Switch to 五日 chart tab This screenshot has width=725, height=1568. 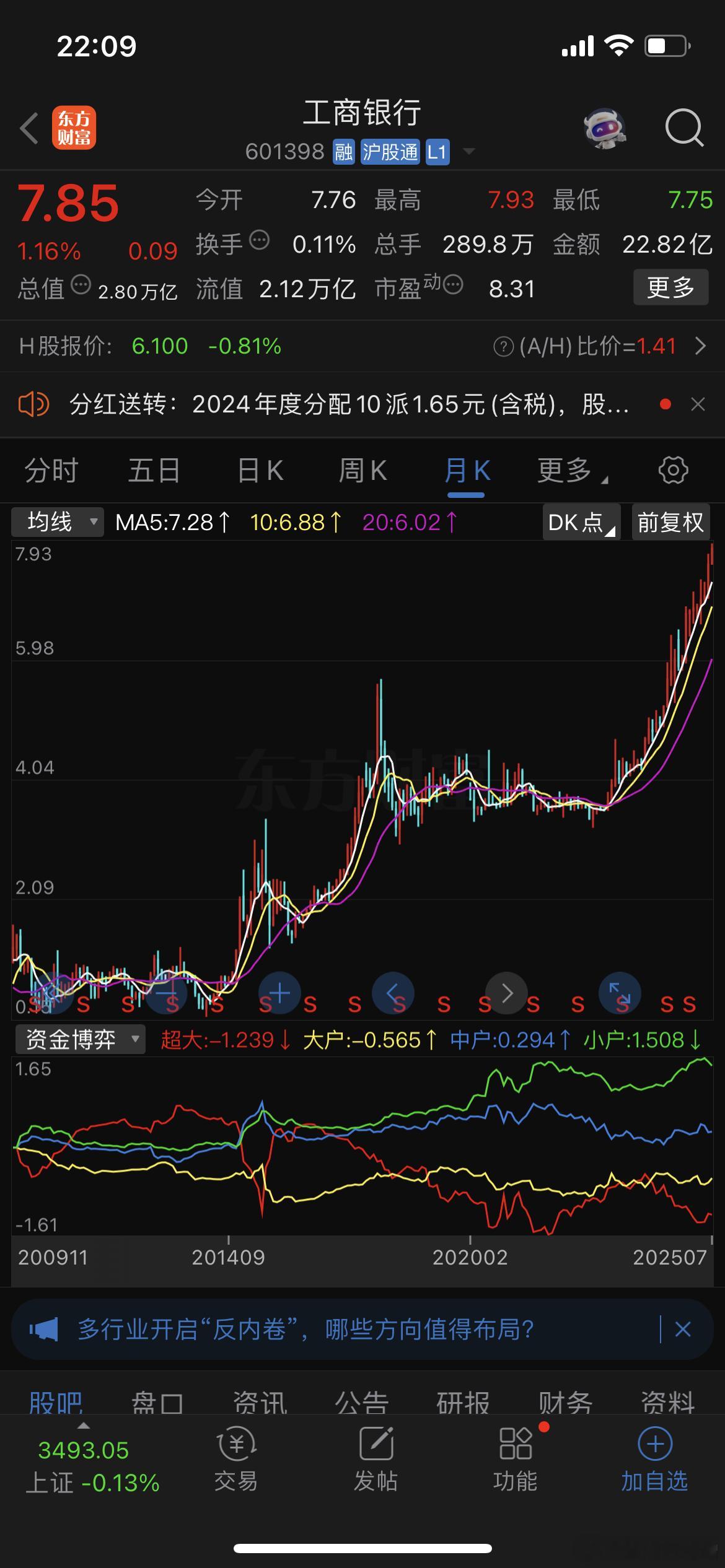click(x=154, y=471)
